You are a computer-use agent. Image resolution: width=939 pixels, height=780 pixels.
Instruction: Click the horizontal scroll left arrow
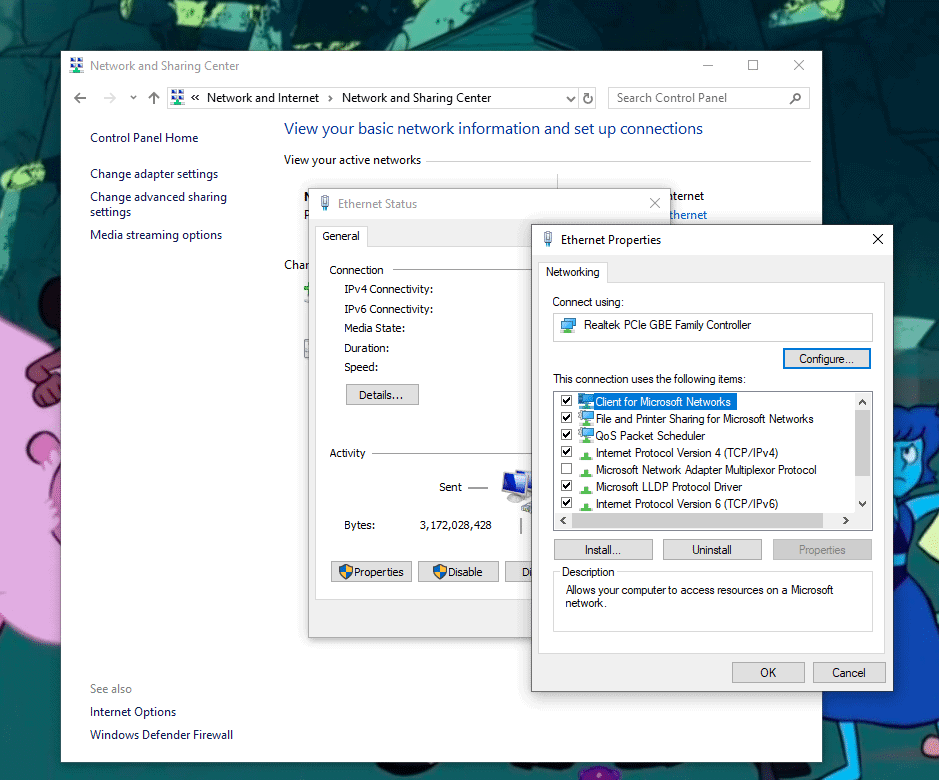(x=563, y=521)
